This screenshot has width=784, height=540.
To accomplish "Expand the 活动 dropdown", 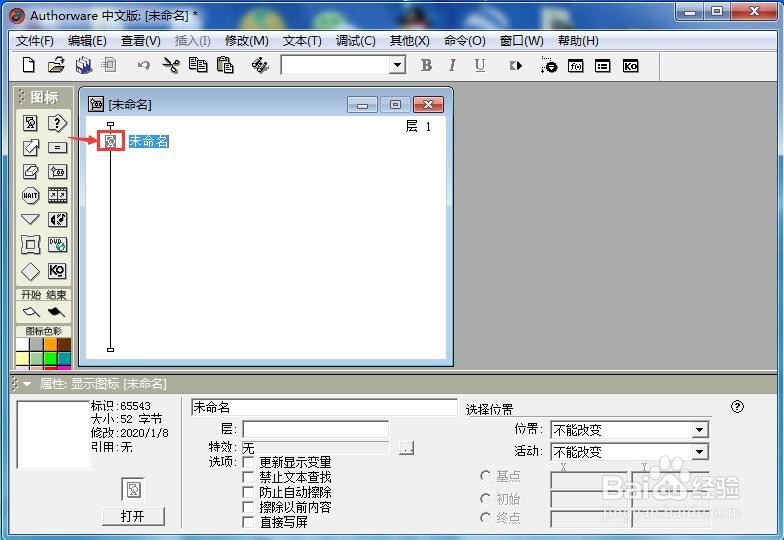I will 700,452.
